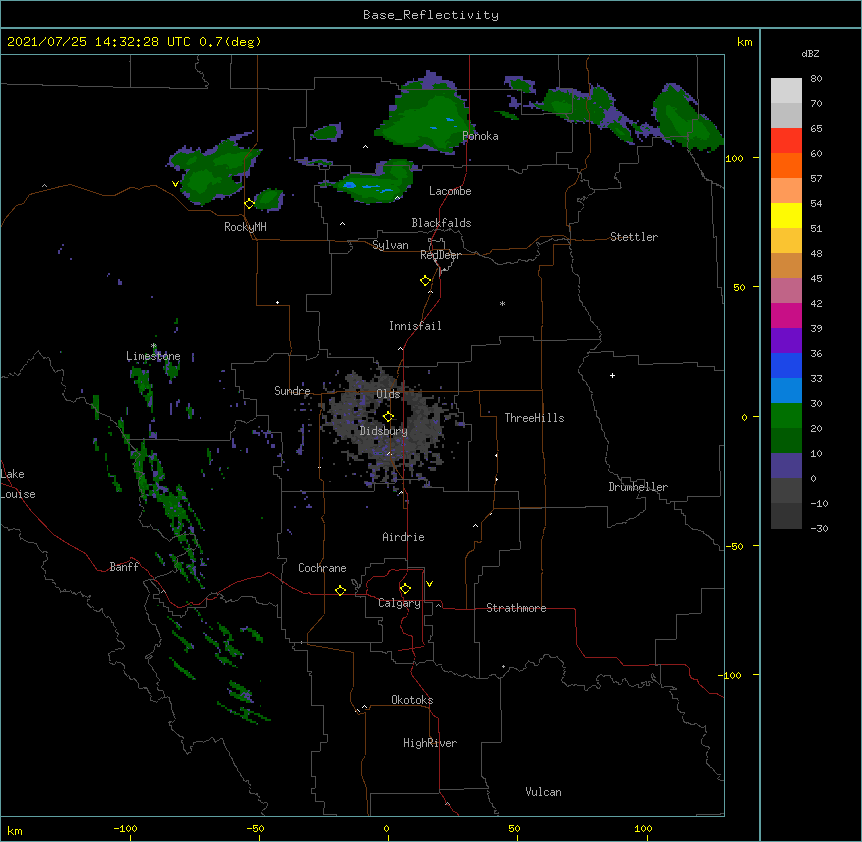The image size is (862, 842).
Task: Click the Ponoka city label
Action: pos(480,136)
